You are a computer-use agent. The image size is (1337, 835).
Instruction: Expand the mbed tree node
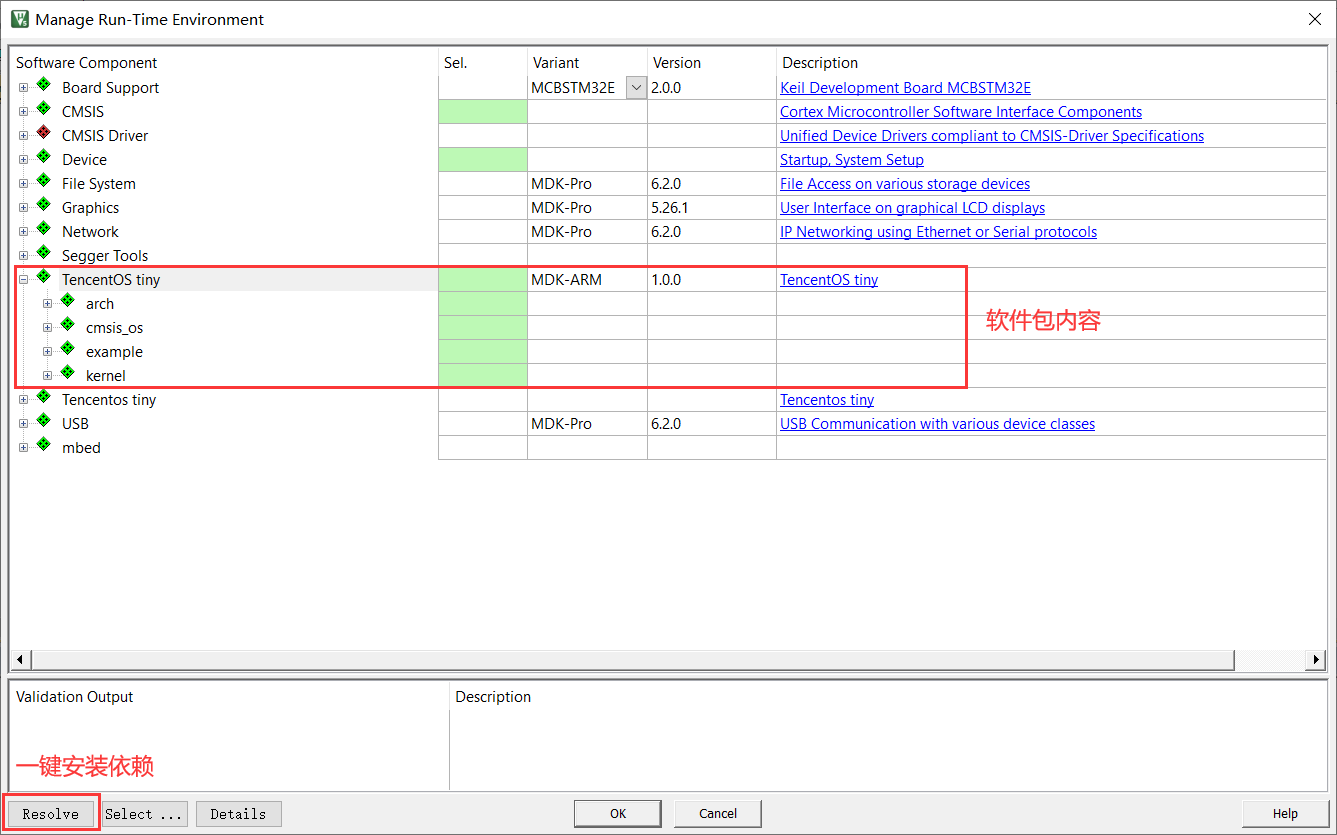click(x=23, y=448)
